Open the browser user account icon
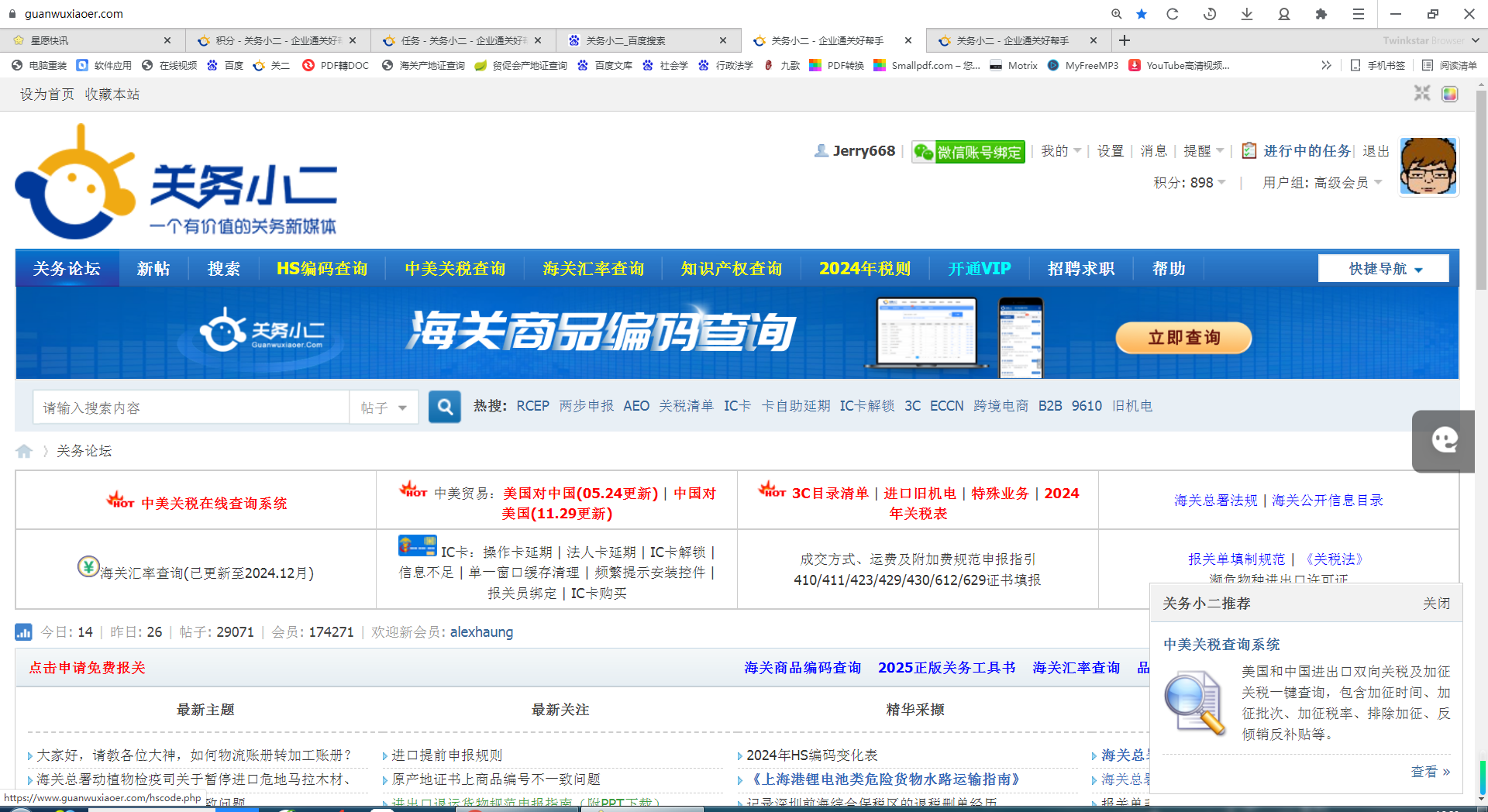1488x812 pixels. pos(1284,14)
